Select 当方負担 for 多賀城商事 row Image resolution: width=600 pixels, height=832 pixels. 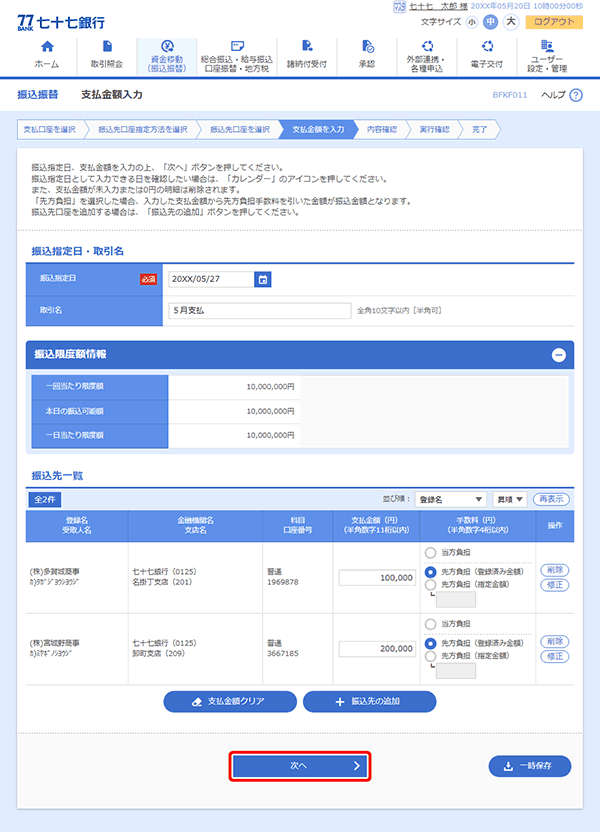pyautogui.click(x=431, y=552)
